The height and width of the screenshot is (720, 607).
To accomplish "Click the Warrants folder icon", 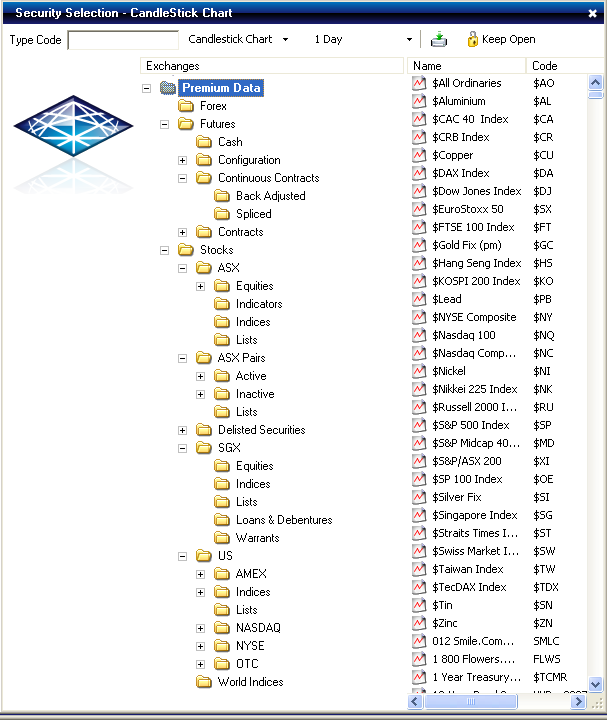I will 221,538.
